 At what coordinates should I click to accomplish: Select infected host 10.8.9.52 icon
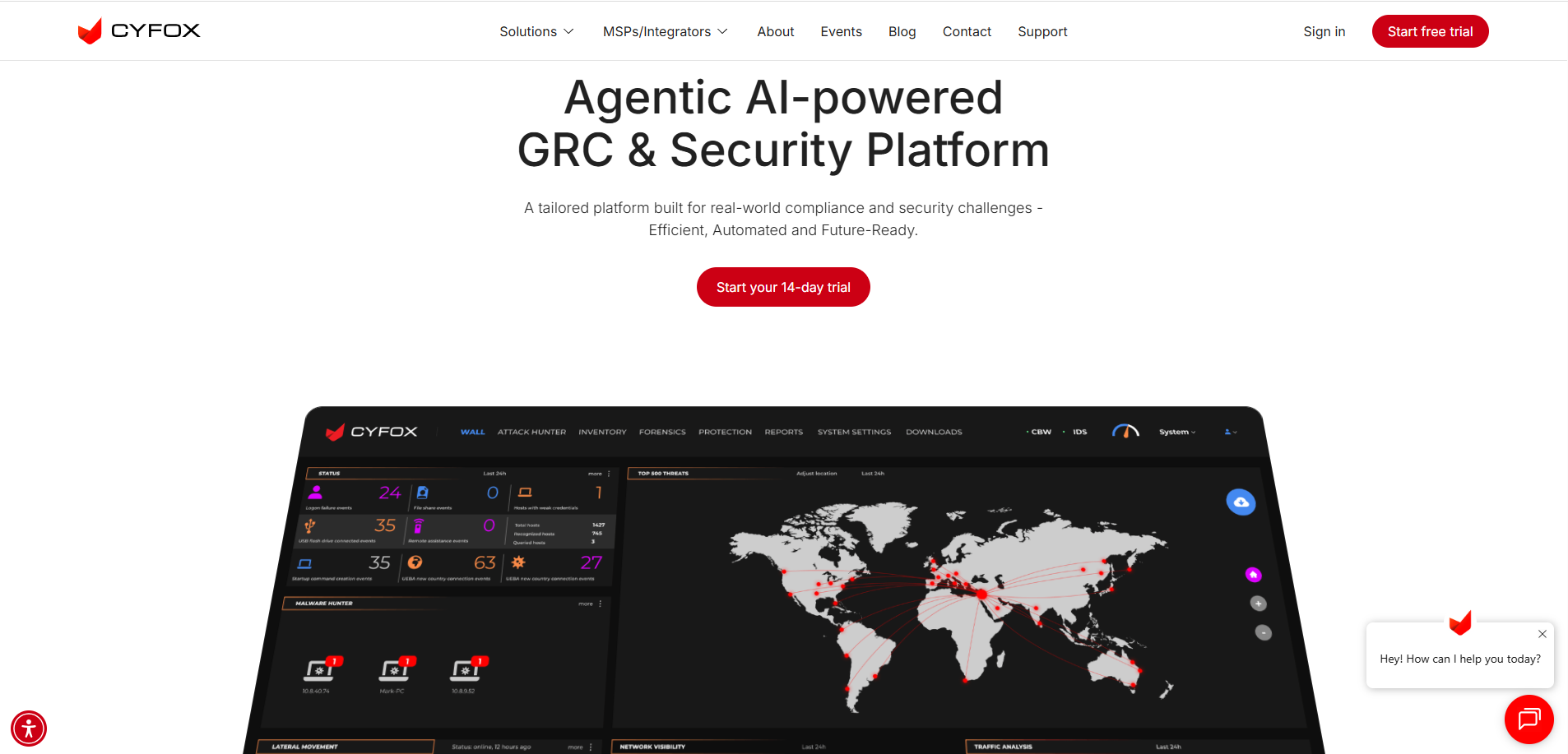pos(467,670)
